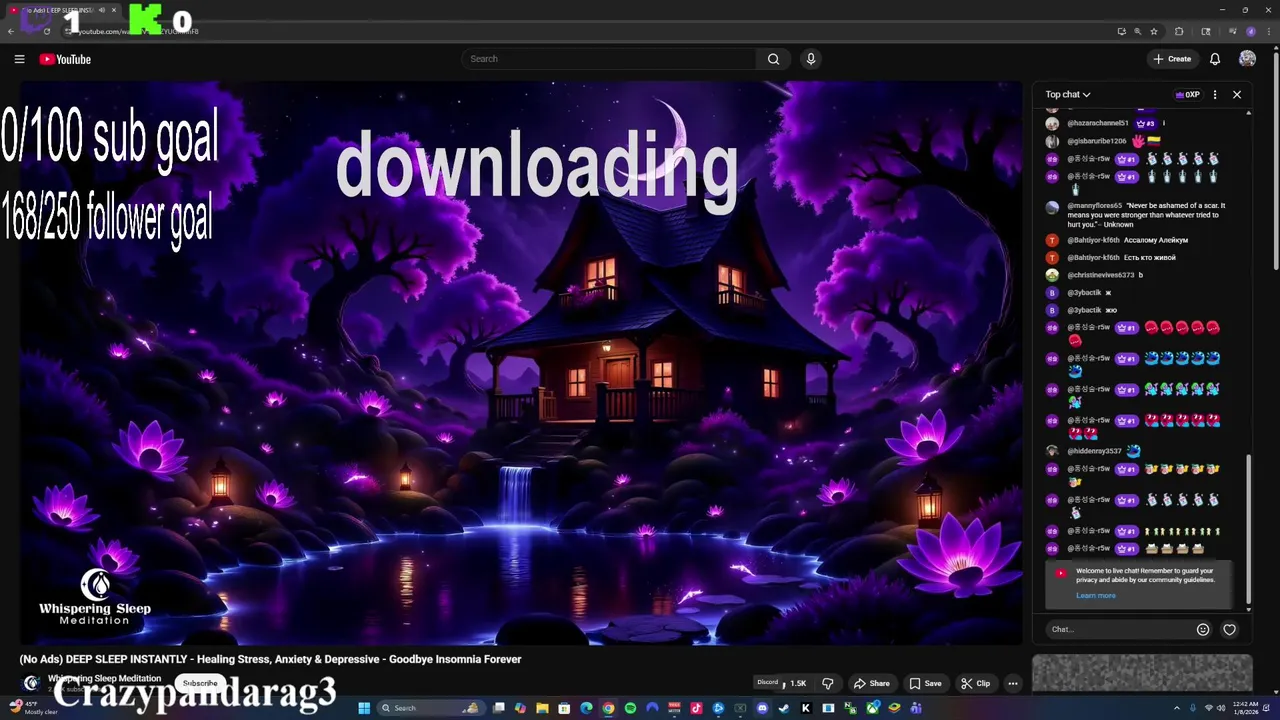Image resolution: width=1280 pixels, height=720 pixels.
Task: Dislike the video
Action: pos(827,683)
